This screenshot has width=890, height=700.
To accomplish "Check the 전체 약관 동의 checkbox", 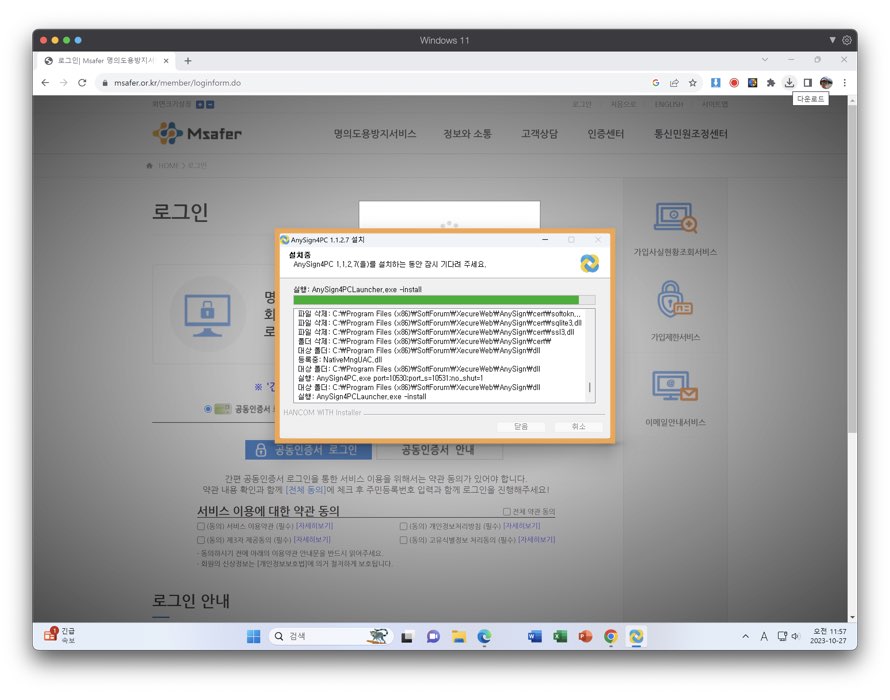I will (x=506, y=512).
